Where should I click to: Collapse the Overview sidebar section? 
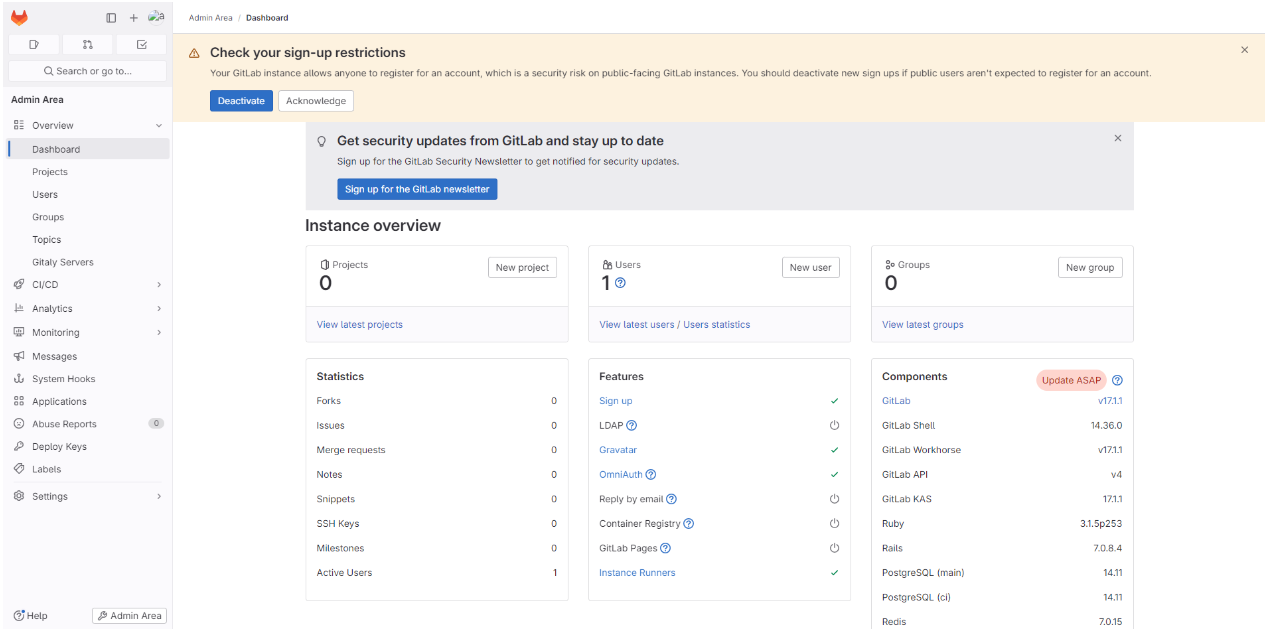point(159,126)
